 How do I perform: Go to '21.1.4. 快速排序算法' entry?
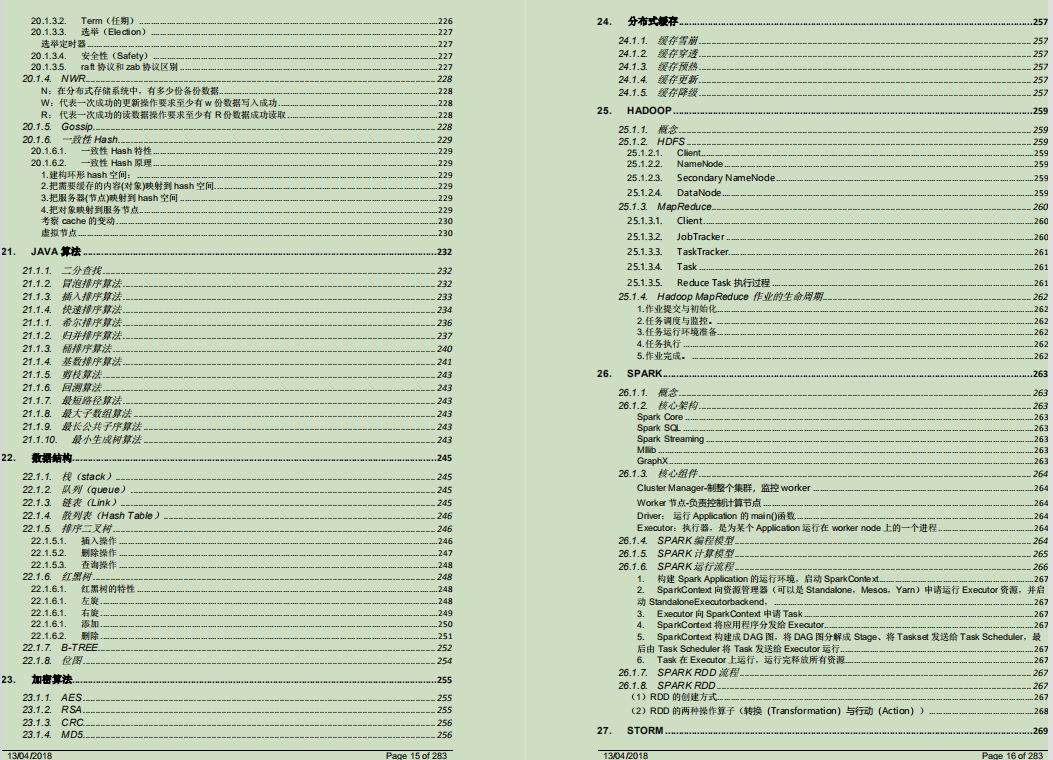237,310
